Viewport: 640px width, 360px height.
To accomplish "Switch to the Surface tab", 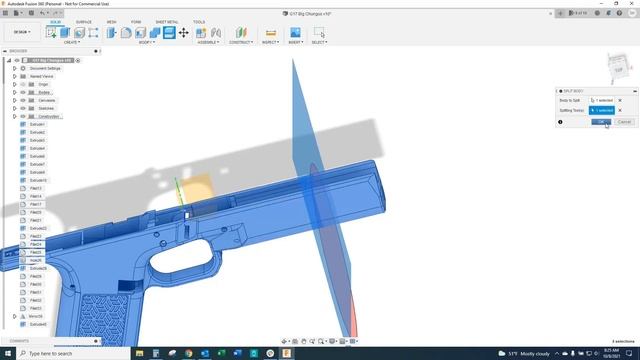I will click(84, 22).
